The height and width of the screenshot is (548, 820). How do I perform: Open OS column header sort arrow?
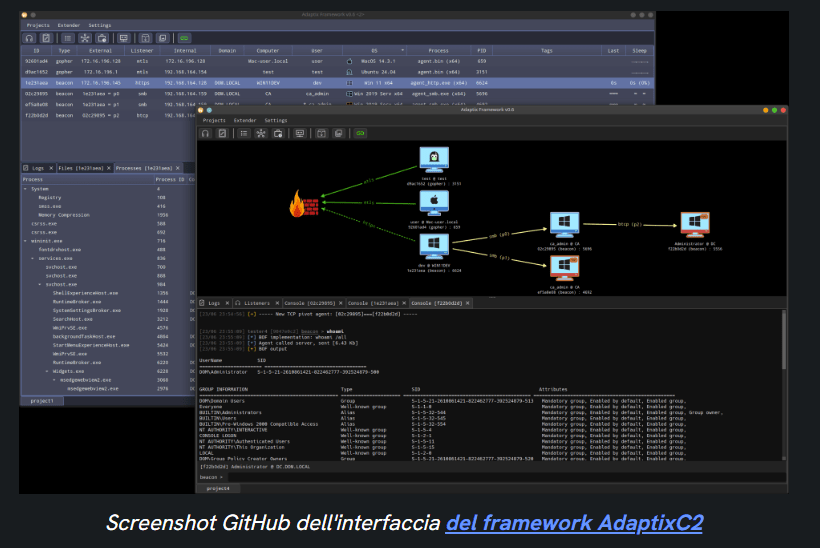coord(403,51)
